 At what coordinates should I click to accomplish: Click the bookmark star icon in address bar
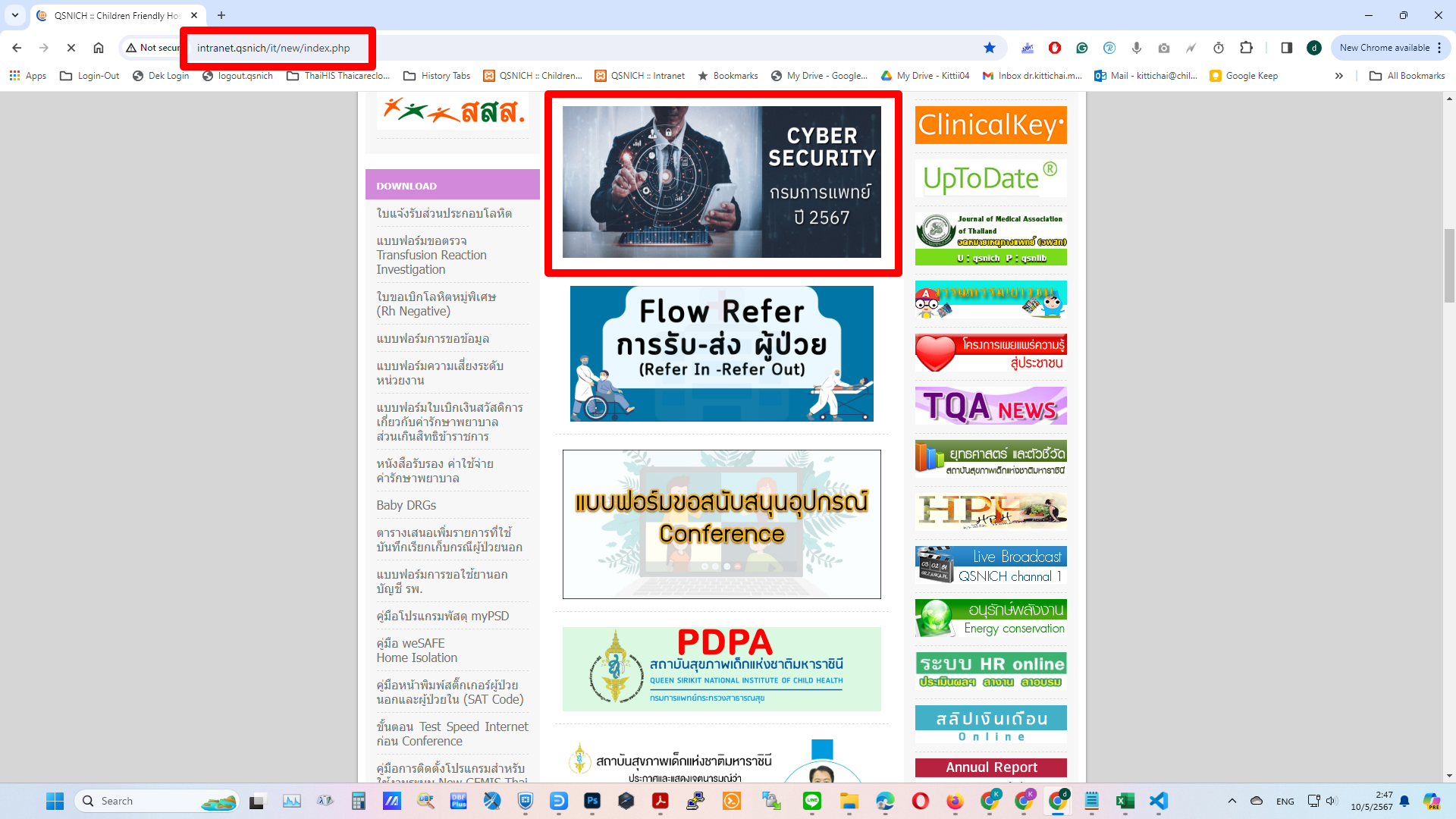tap(990, 48)
